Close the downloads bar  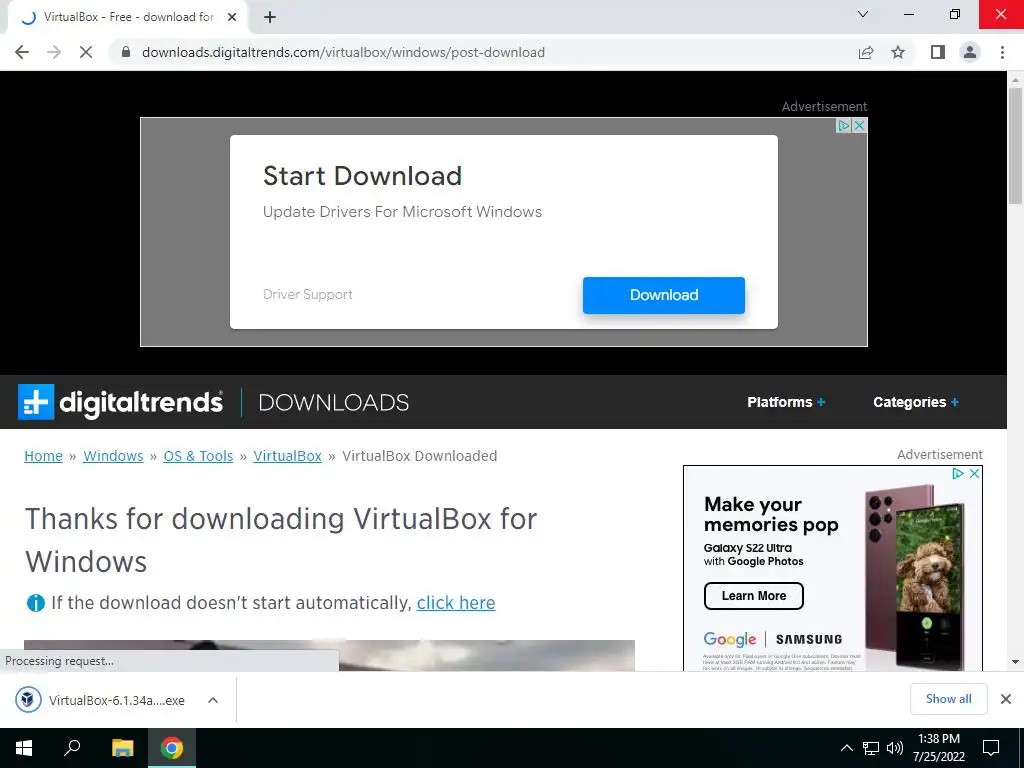pyautogui.click(x=1006, y=699)
